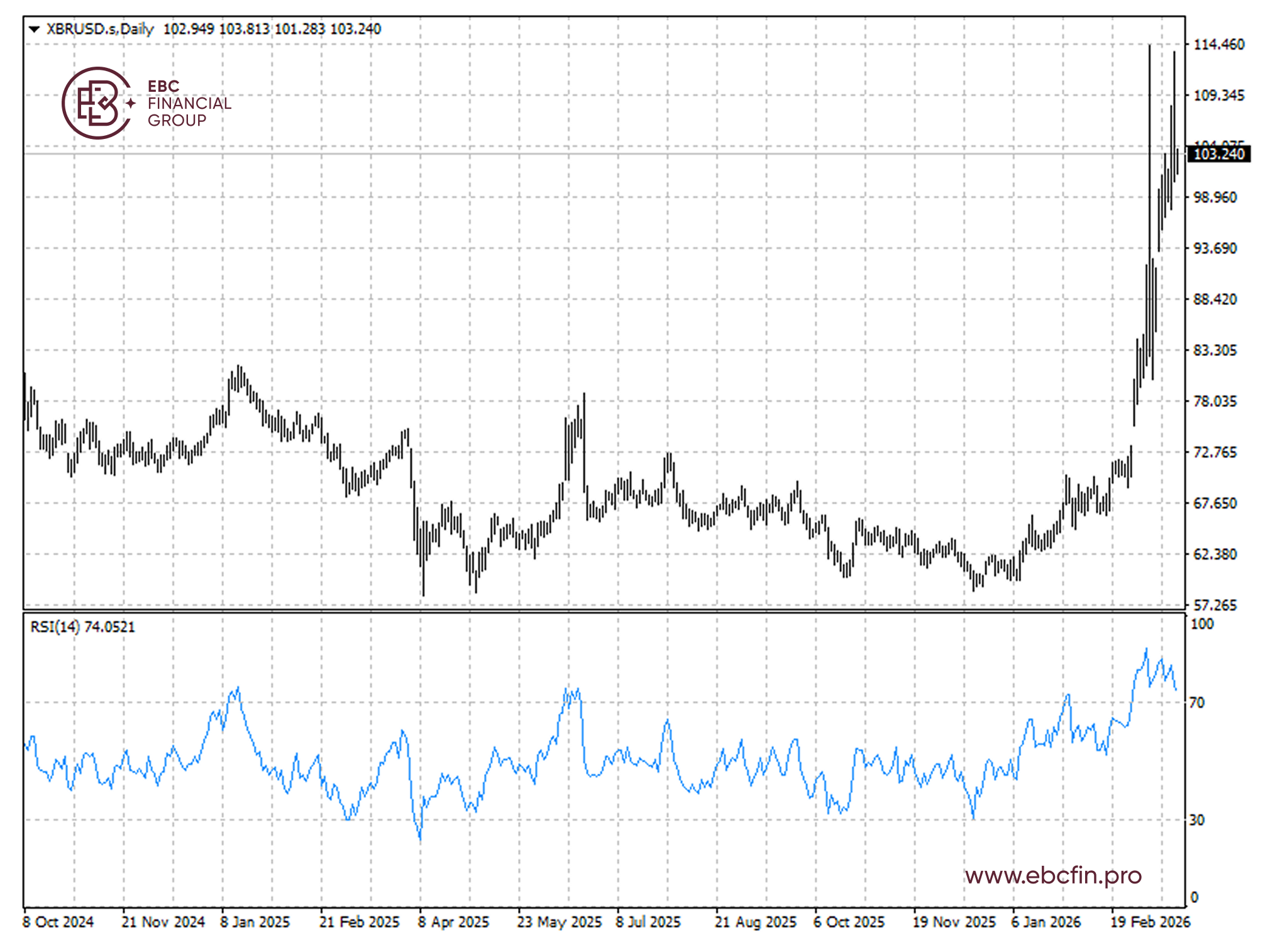Click the 8 Apr 2025 date label
The image size is (1275, 952).
coord(453,922)
